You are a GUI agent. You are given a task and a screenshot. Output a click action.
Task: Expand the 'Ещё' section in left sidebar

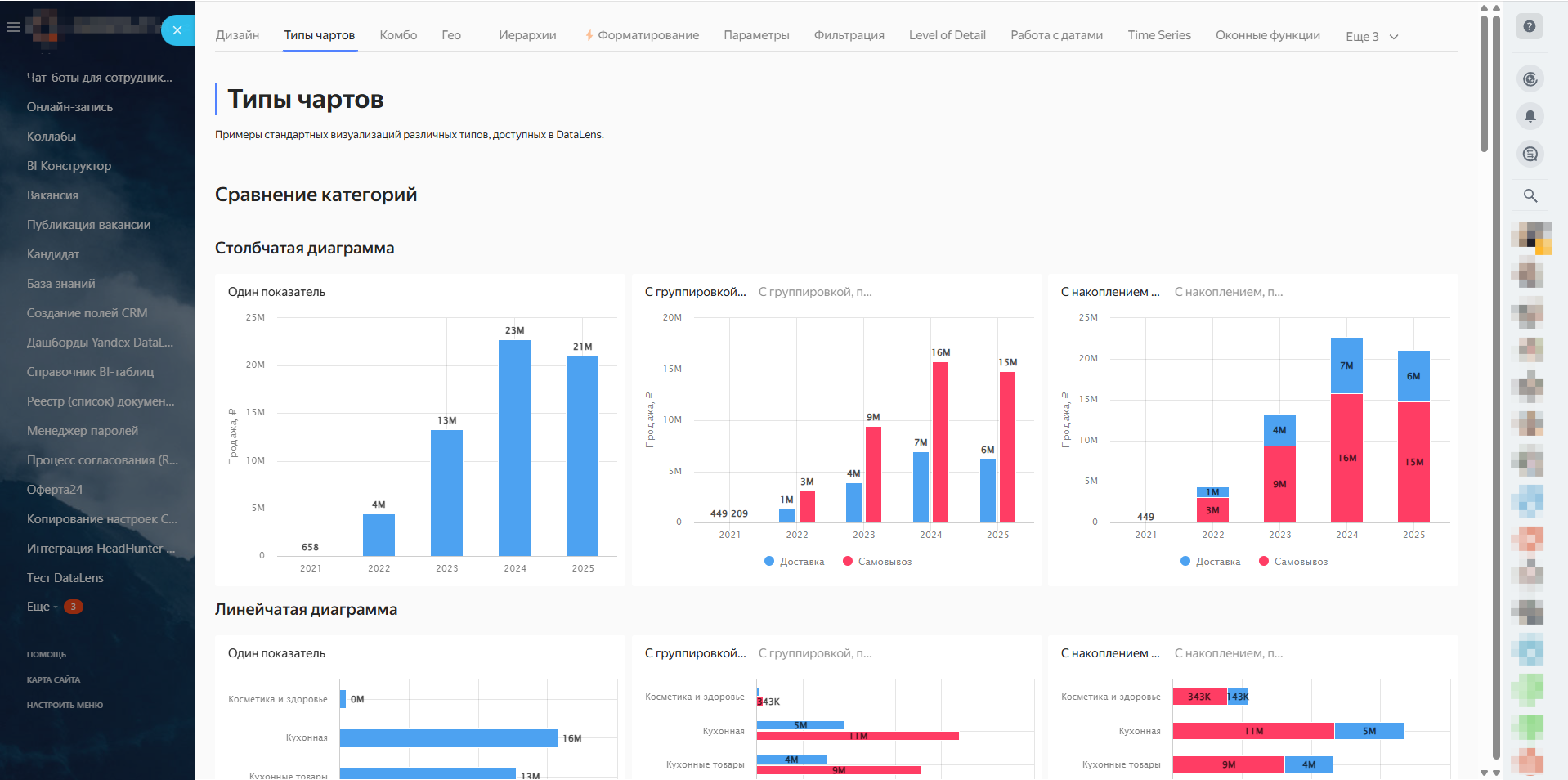38,607
